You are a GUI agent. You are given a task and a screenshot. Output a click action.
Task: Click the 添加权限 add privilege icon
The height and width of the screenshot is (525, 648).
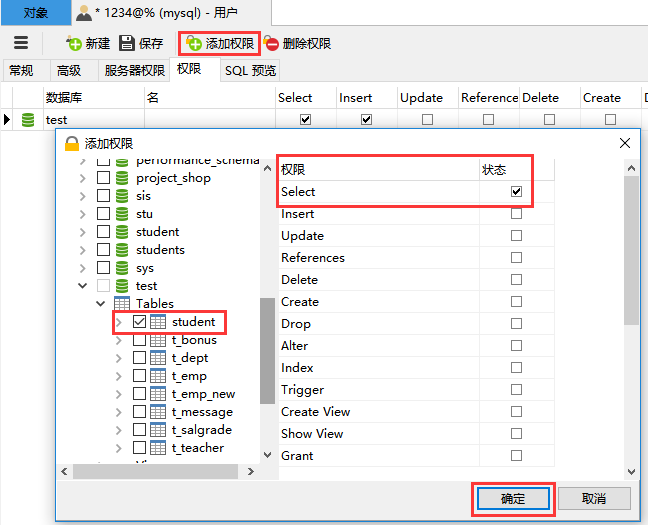click(193, 43)
